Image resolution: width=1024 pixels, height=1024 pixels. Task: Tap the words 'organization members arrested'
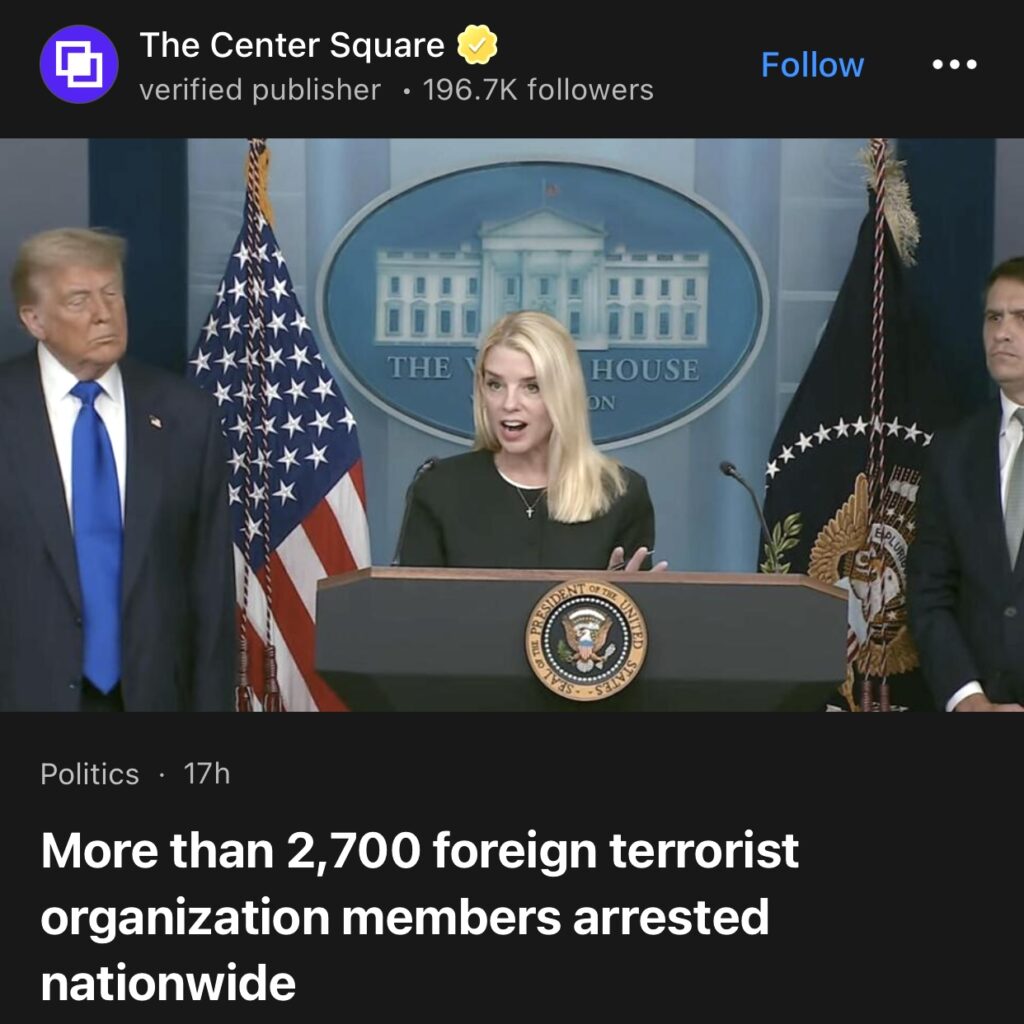405,918
